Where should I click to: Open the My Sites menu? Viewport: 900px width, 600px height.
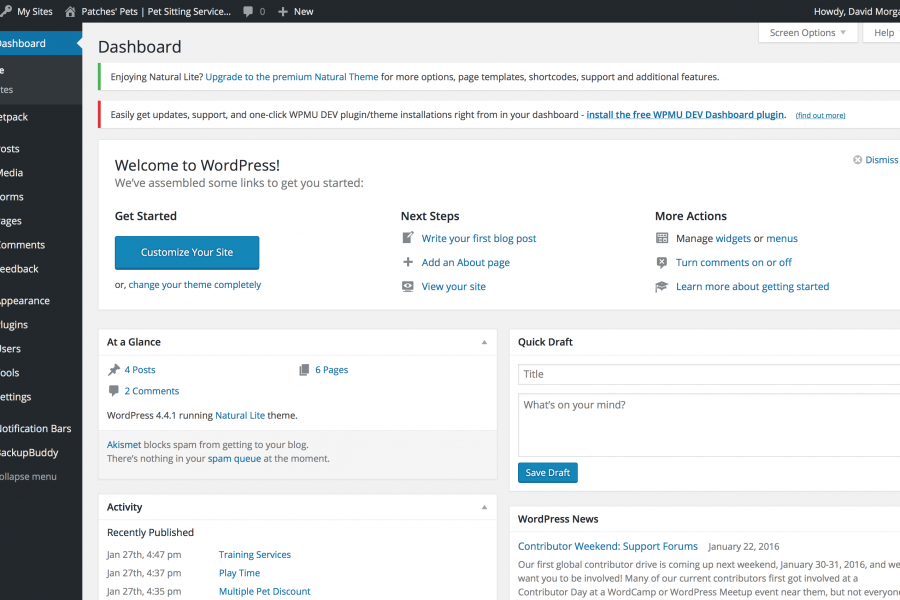[27, 11]
